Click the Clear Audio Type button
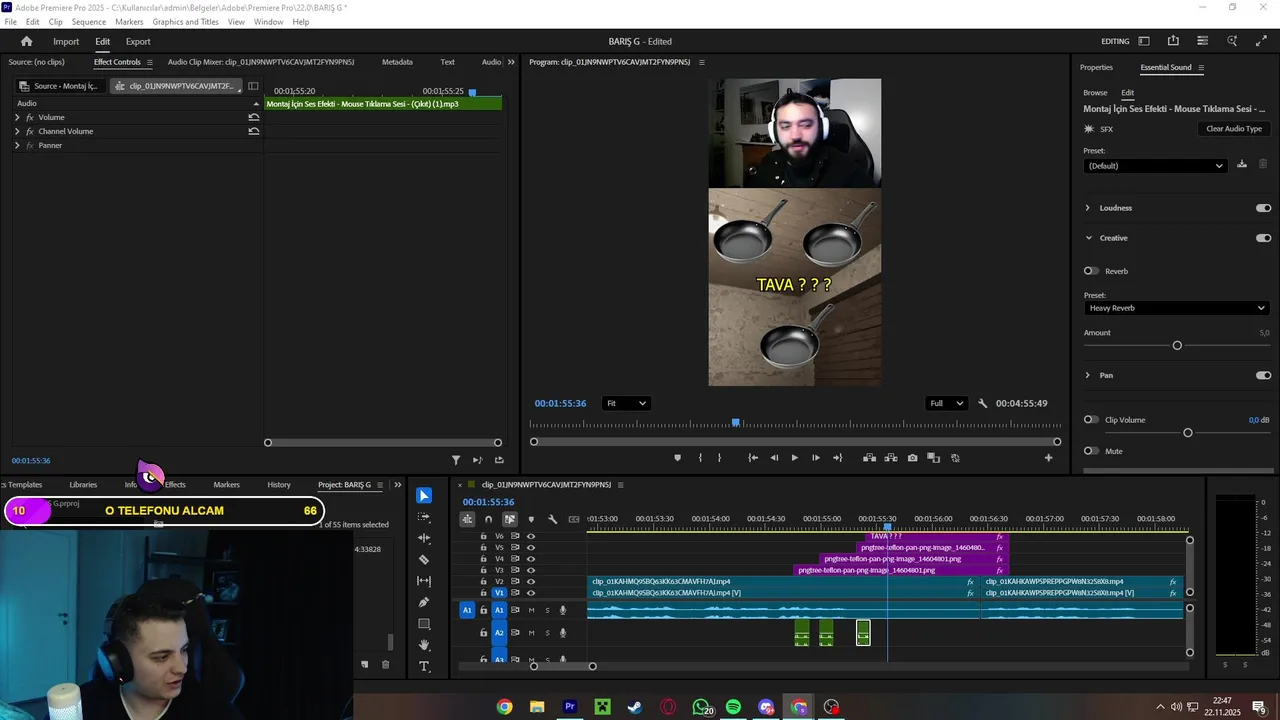1280x720 pixels. [x=1234, y=129]
